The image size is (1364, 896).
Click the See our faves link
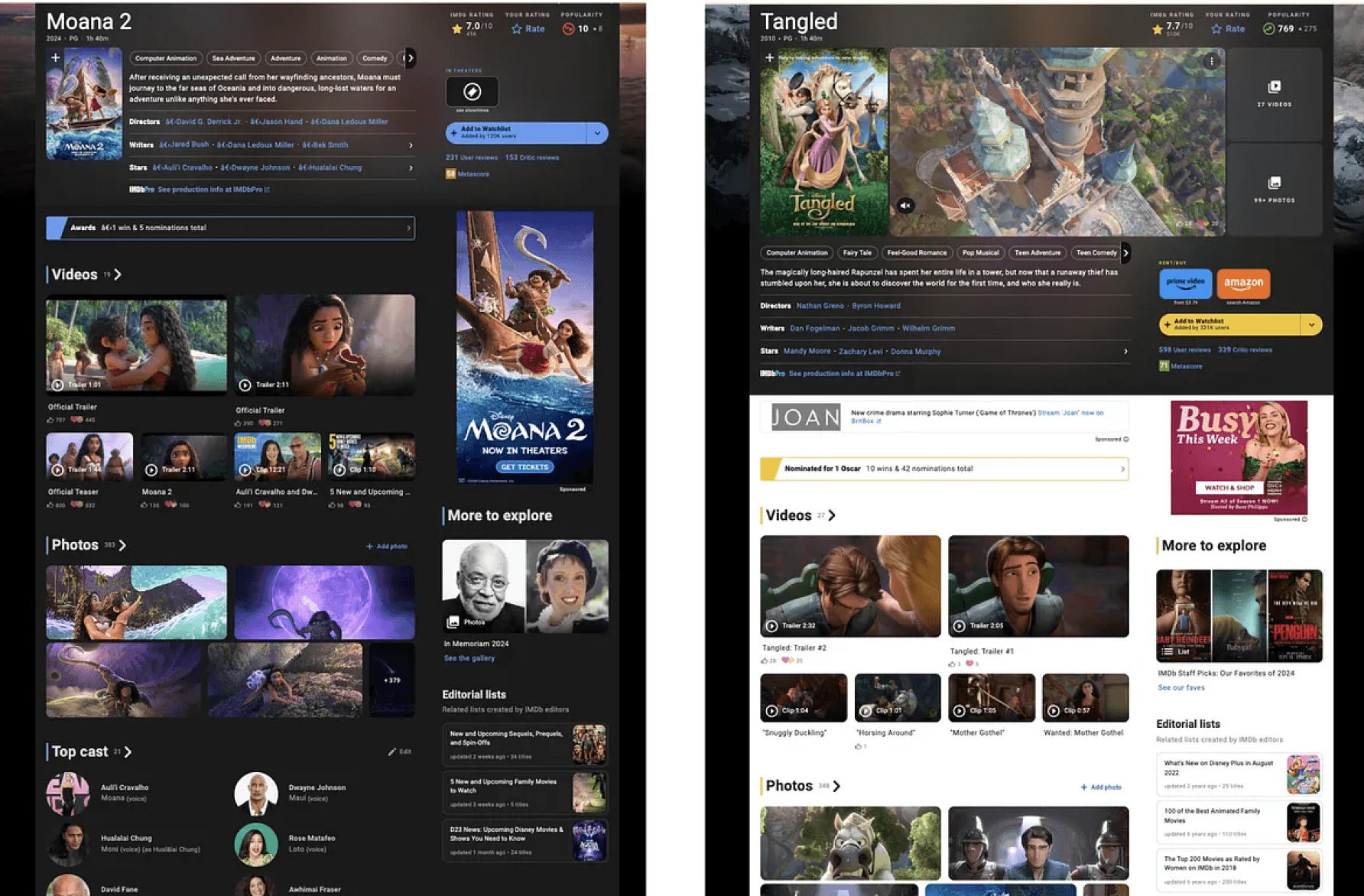click(1181, 688)
